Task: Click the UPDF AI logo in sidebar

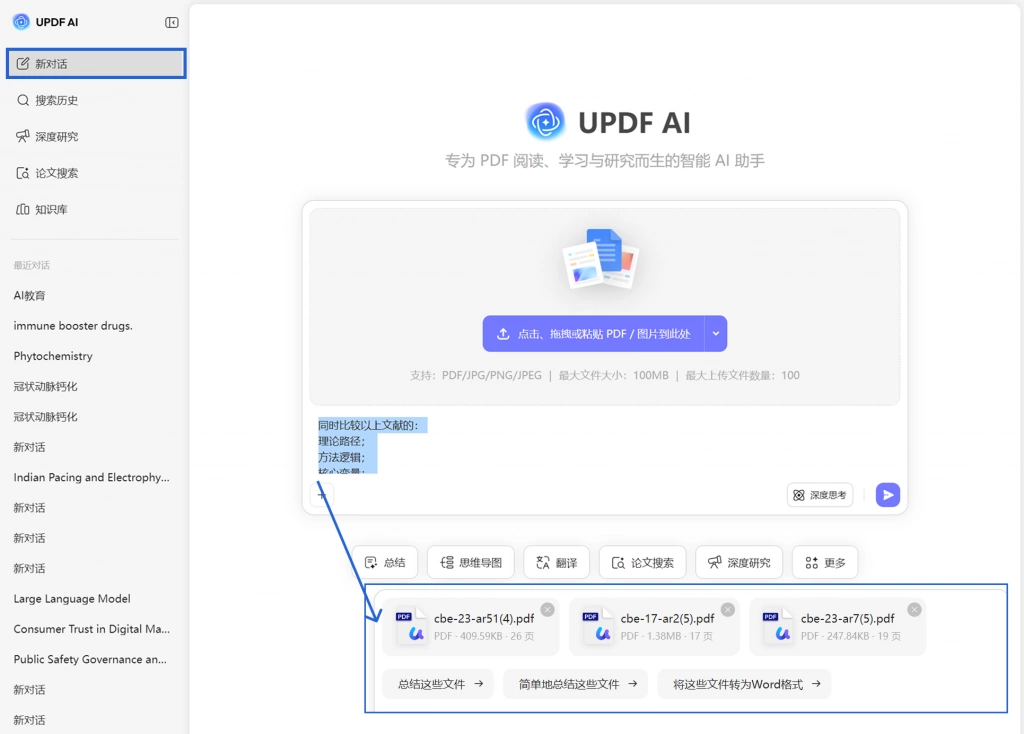Action: coord(22,22)
